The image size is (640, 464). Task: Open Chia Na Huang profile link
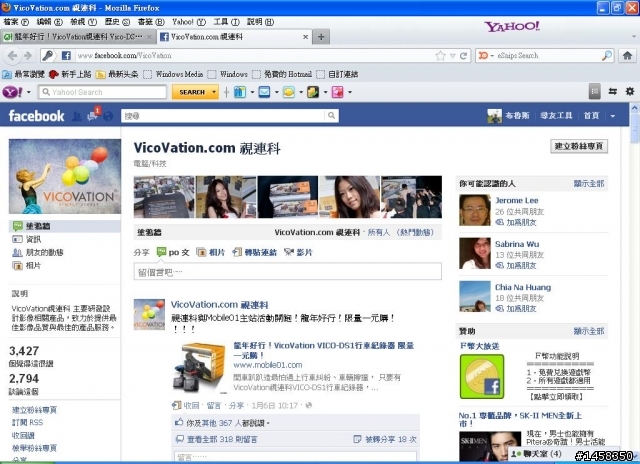pyautogui.click(x=523, y=287)
